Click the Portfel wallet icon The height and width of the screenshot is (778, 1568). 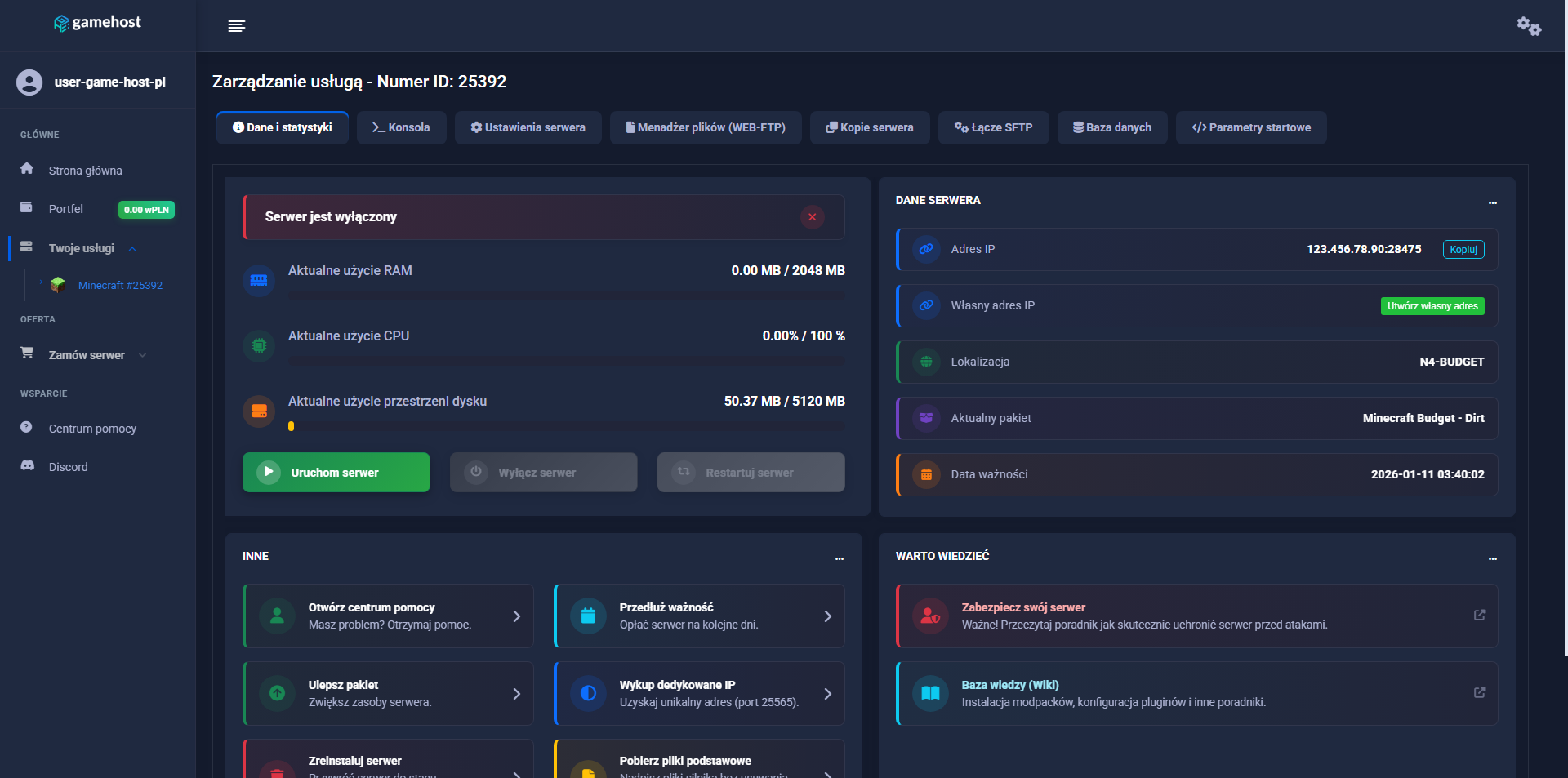(27, 208)
